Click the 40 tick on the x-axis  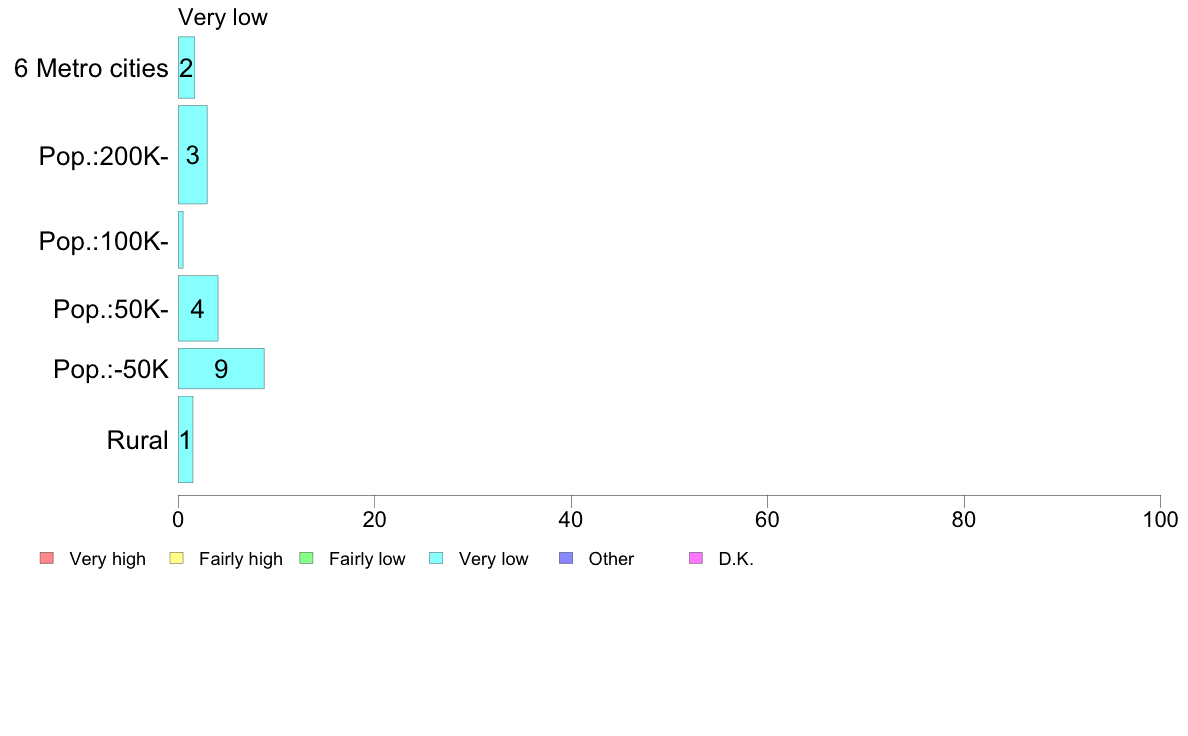[x=571, y=519]
